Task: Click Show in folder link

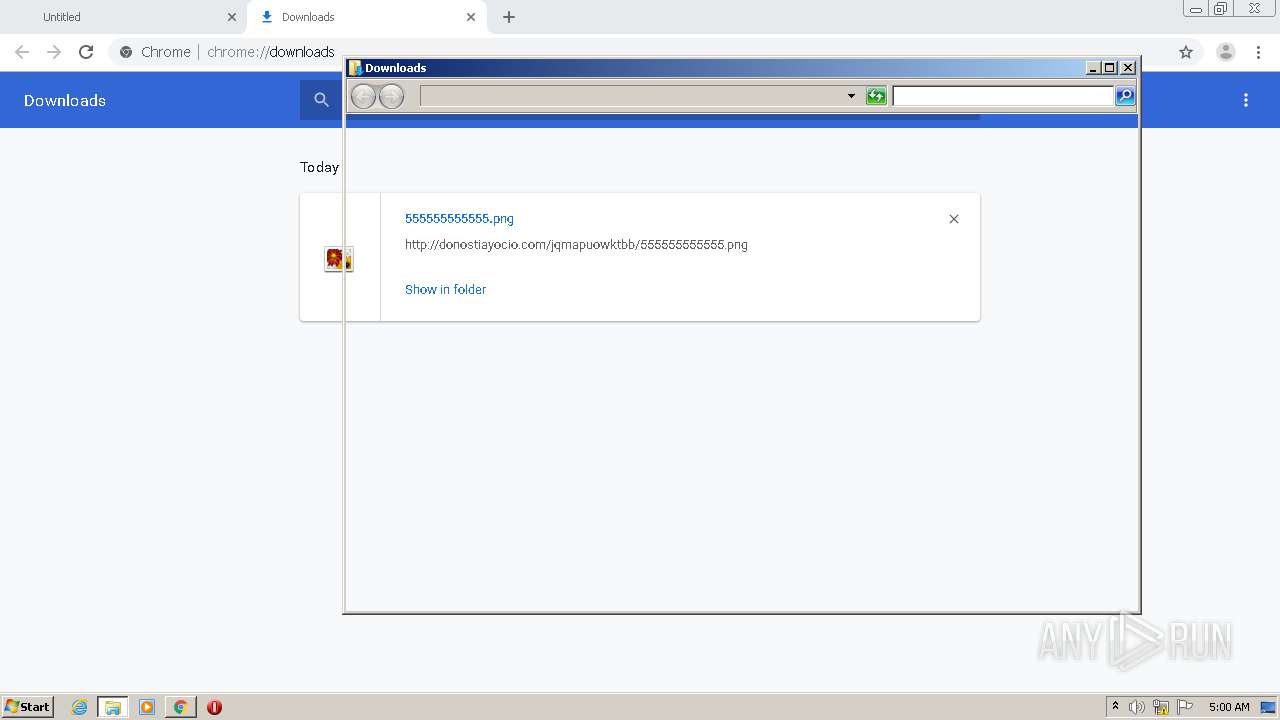Action: click(445, 289)
